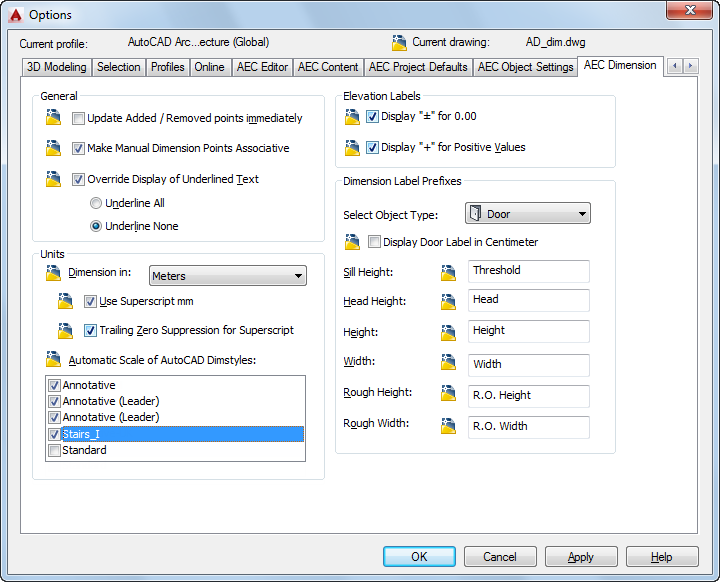Click drawing icon in Sill Height row

pos(448,272)
